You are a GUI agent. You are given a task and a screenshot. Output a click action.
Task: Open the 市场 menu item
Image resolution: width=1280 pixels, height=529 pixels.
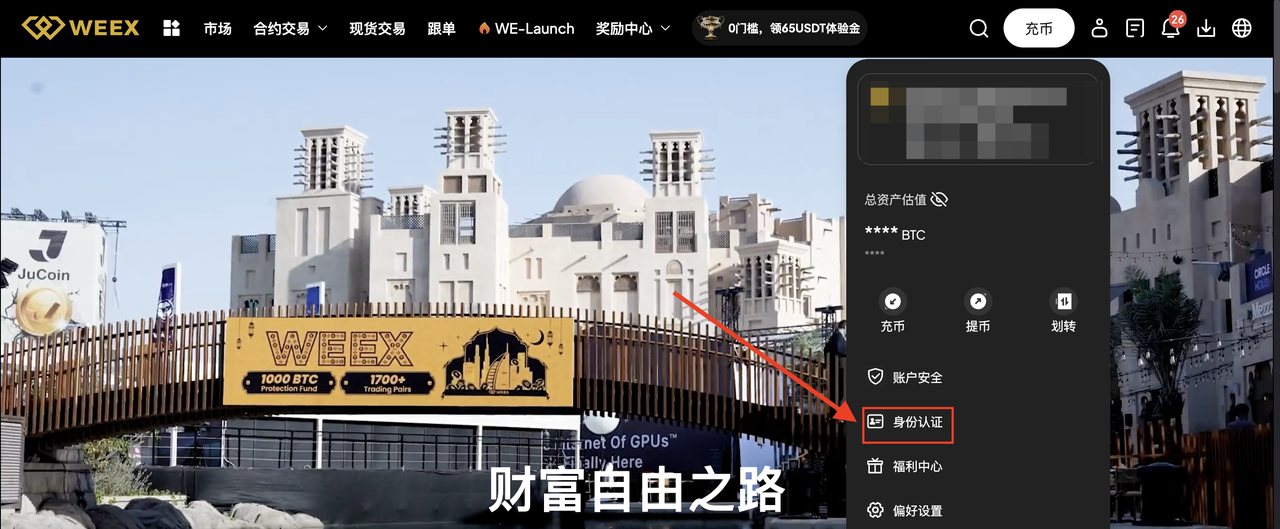(217, 28)
